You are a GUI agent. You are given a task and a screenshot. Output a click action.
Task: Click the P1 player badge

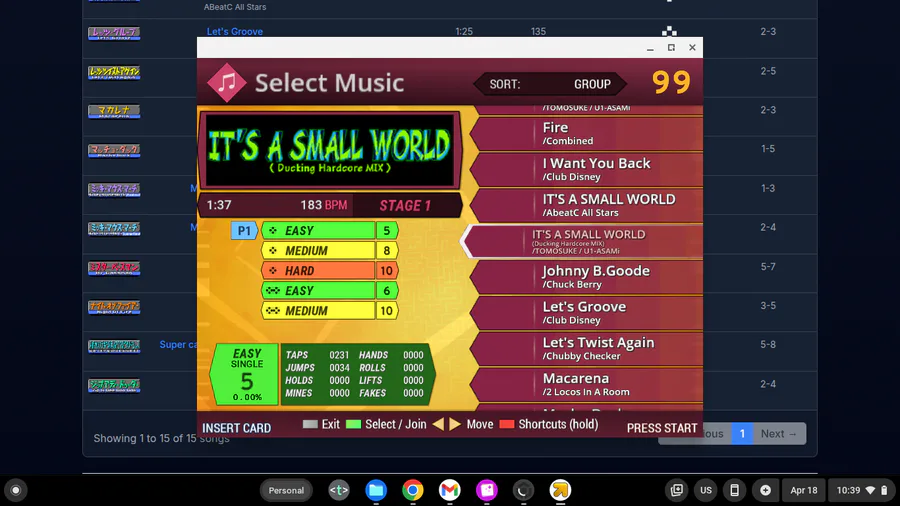click(244, 231)
